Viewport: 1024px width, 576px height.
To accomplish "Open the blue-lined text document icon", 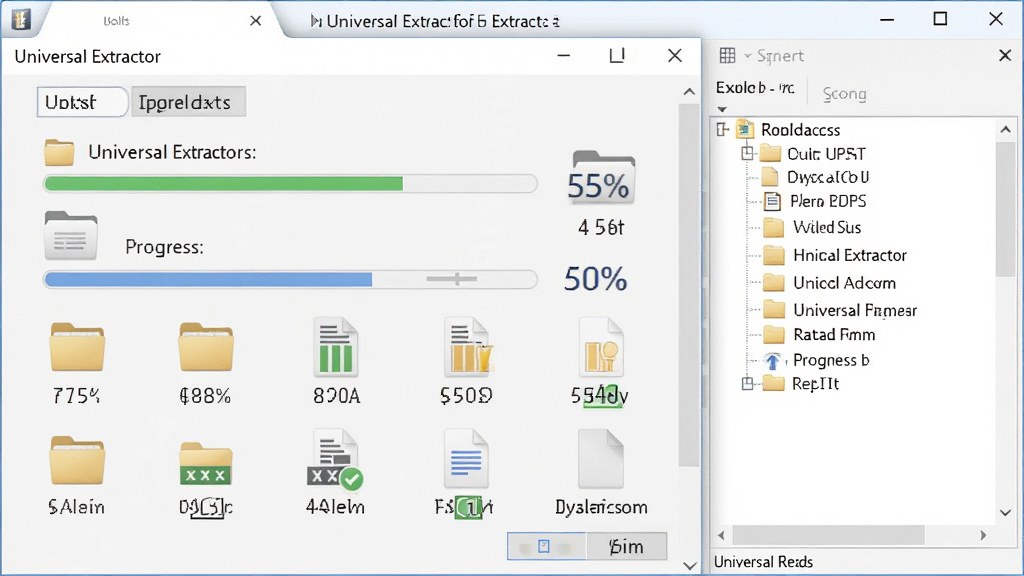I will (466, 459).
